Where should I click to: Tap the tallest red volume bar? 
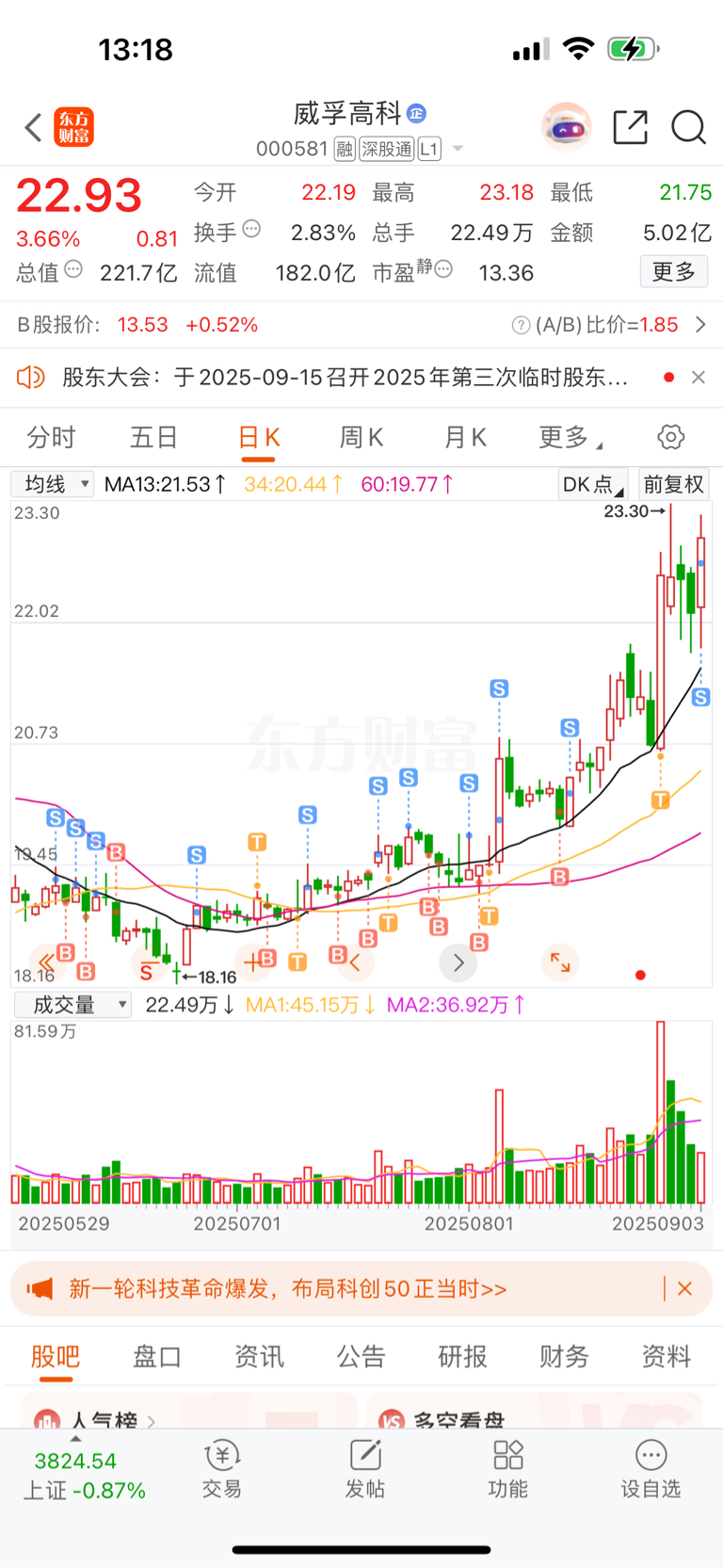661,1112
